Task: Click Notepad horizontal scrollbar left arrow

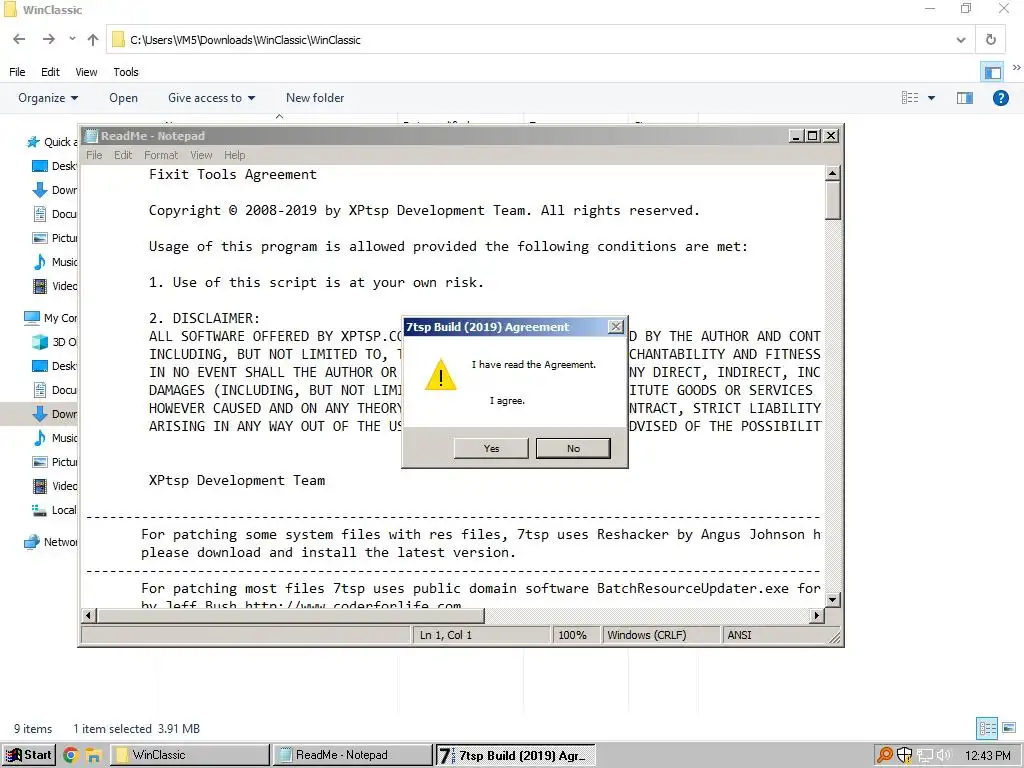Action: tap(89, 615)
